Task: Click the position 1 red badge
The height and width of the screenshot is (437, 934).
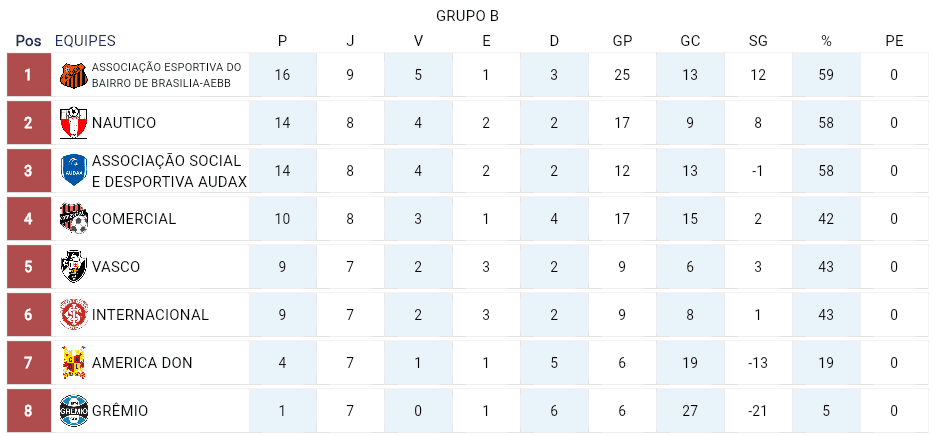Action: pos(29,75)
